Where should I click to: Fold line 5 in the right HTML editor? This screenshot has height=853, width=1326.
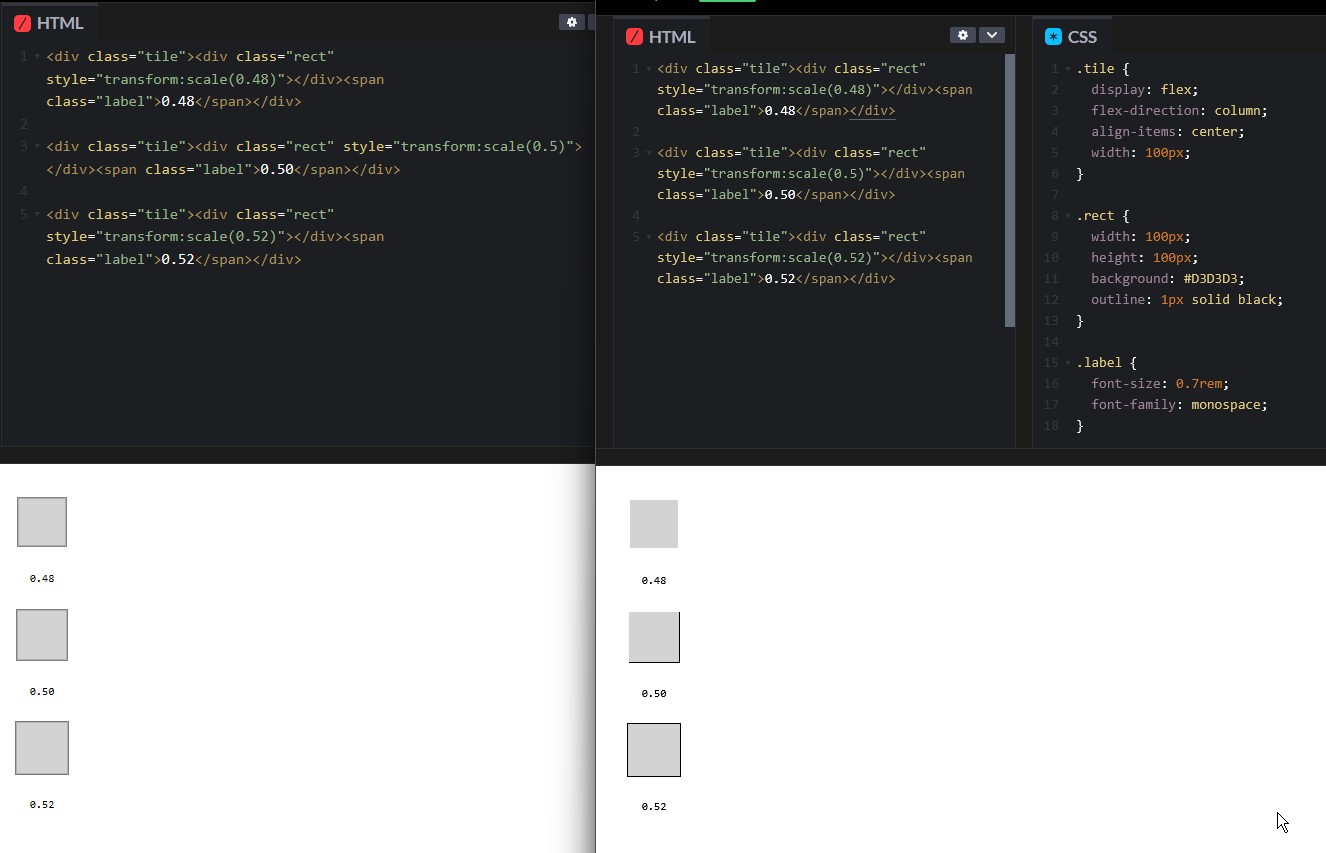click(649, 237)
